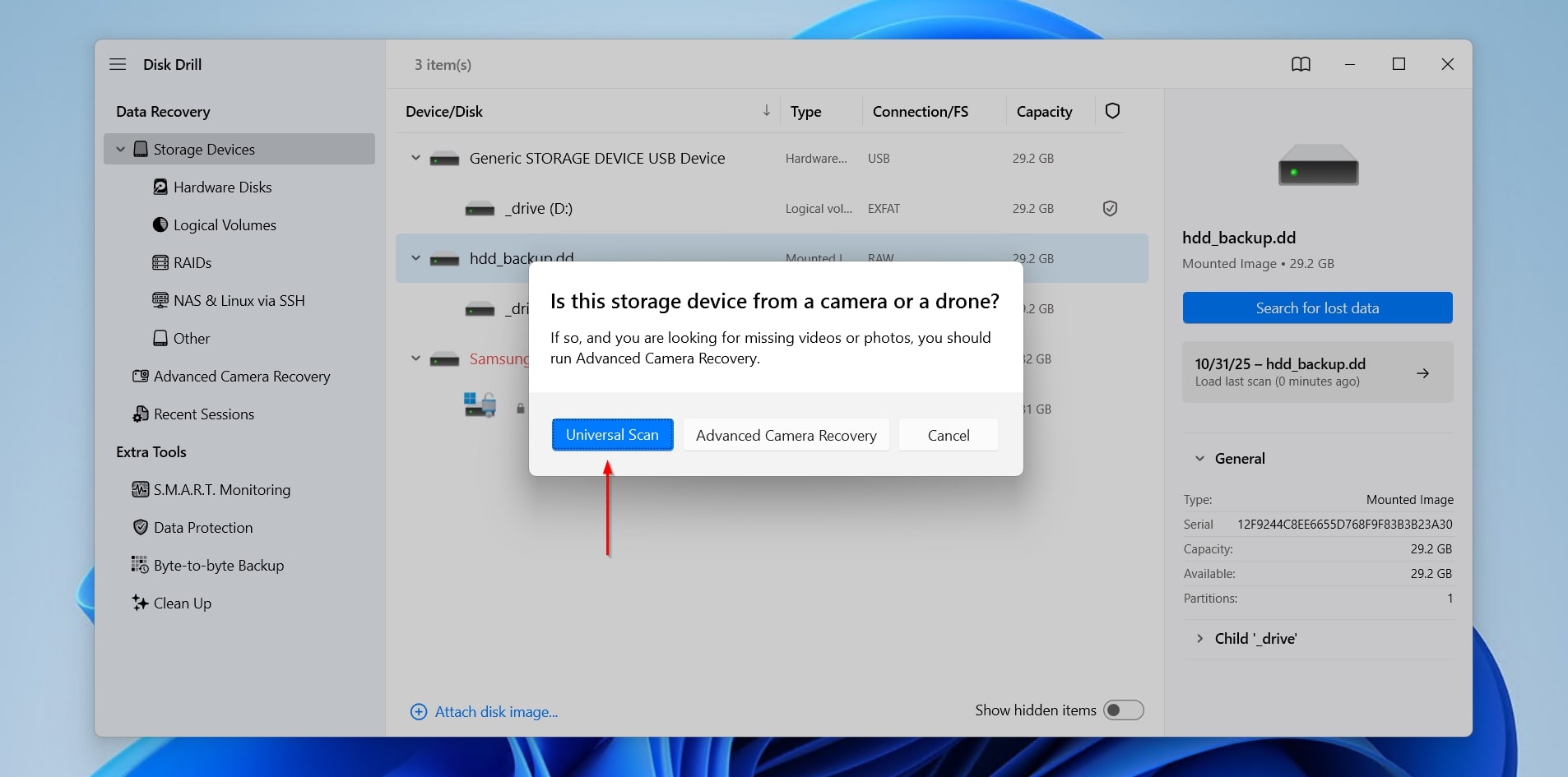
Task: Click the shield icon in the column header
Action: pos(1112,111)
